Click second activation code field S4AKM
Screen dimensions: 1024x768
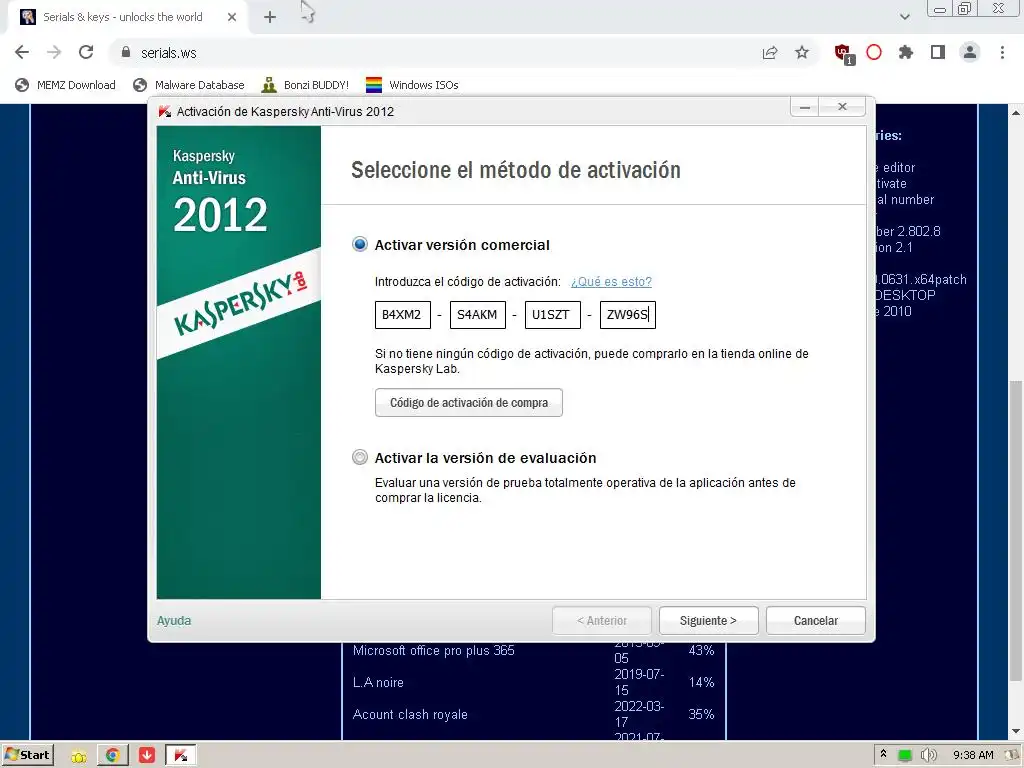(x=477, y=315)
